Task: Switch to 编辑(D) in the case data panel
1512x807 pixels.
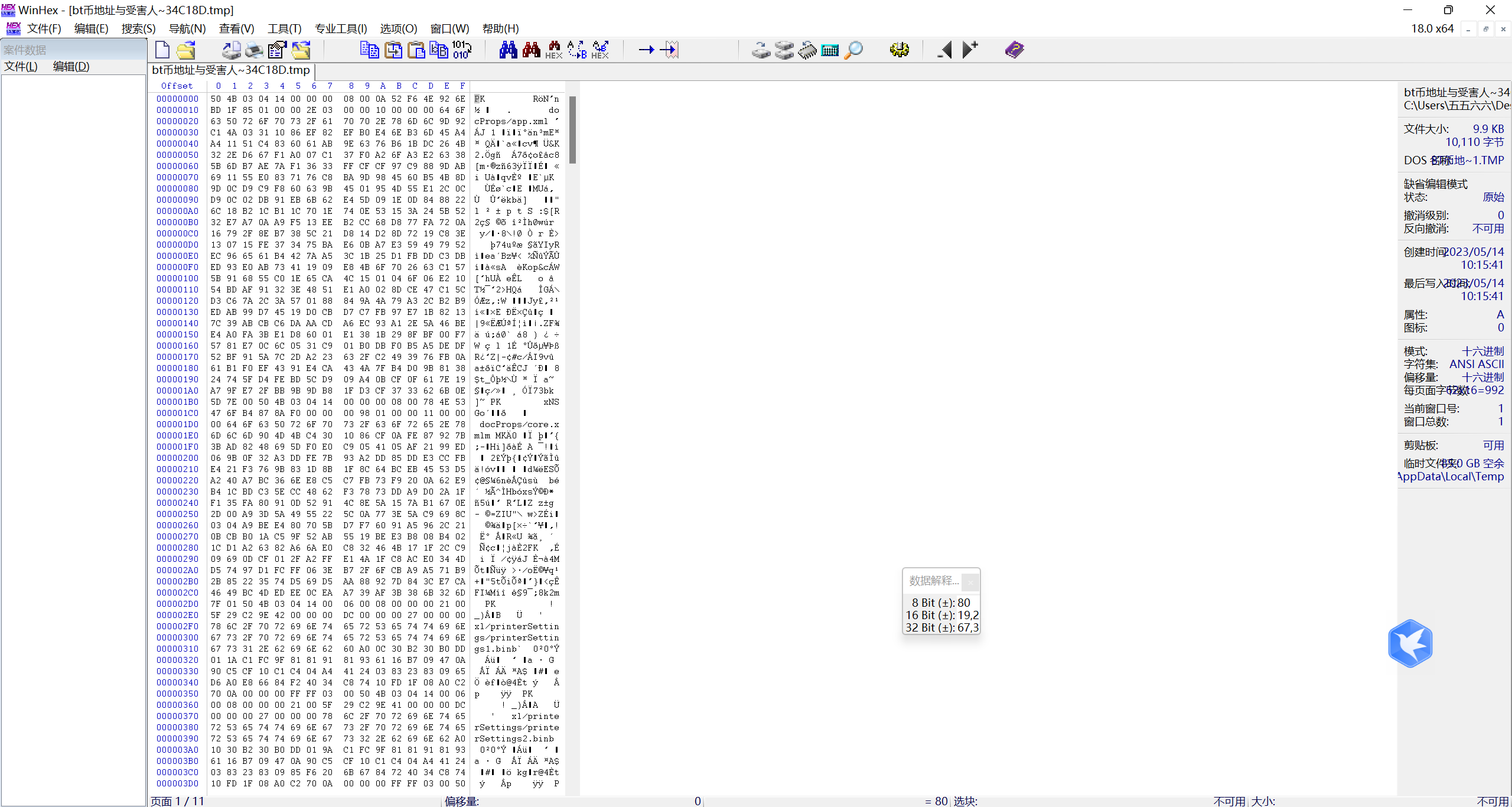Action: click(70, 66)
